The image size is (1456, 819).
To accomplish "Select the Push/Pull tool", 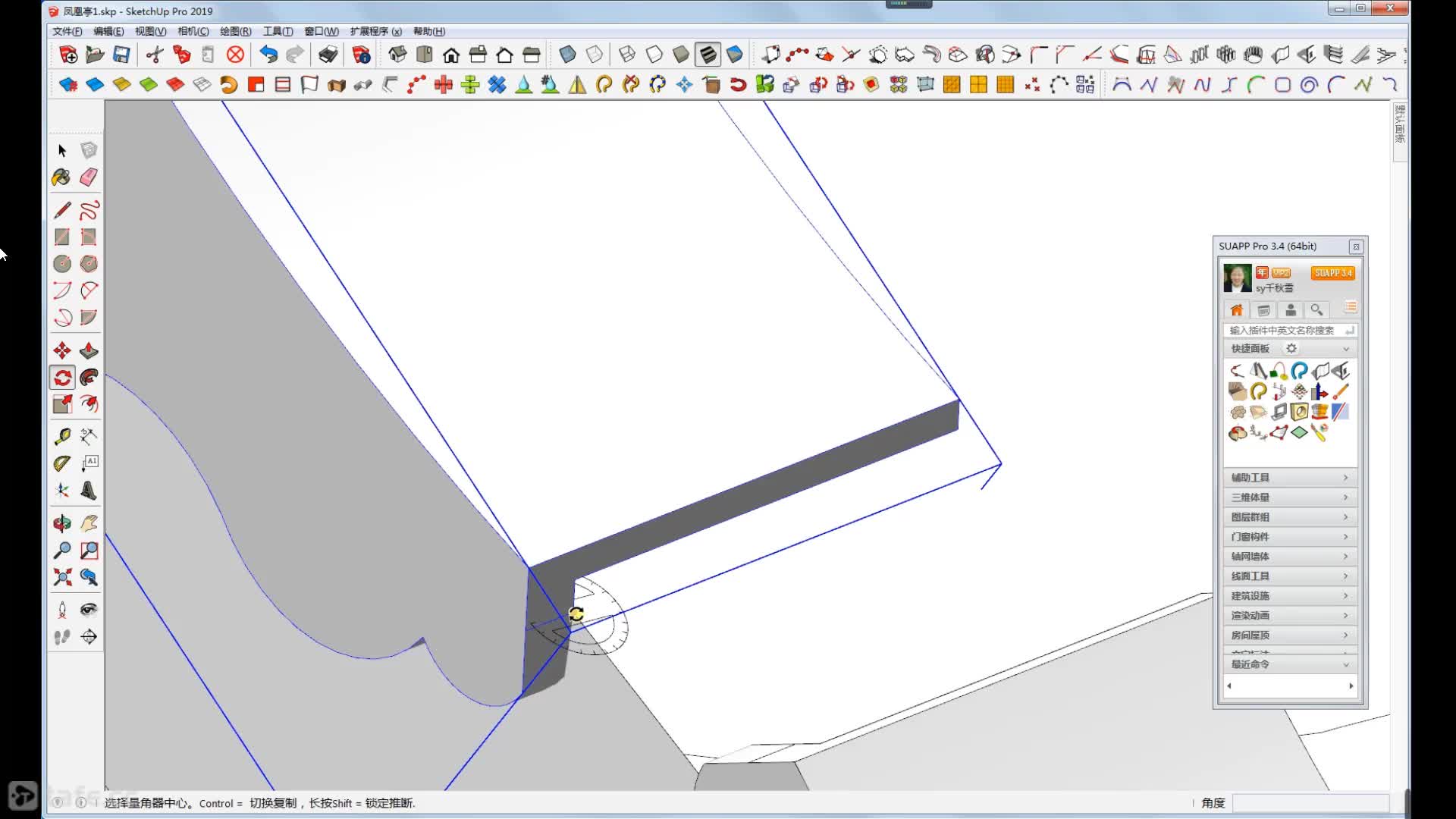I will [89, 350].
